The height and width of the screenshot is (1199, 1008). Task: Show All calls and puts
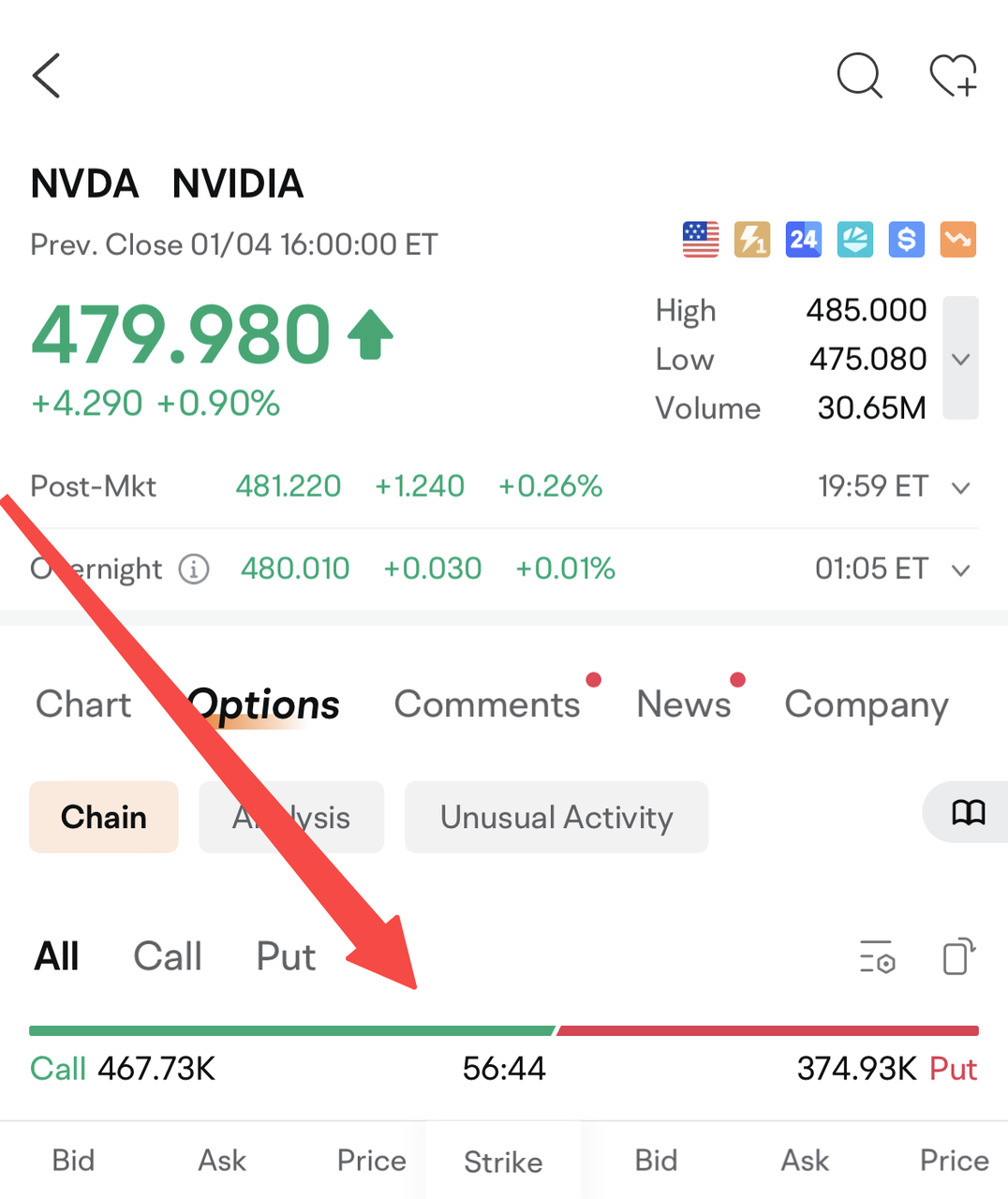click(x=57, y=957)
